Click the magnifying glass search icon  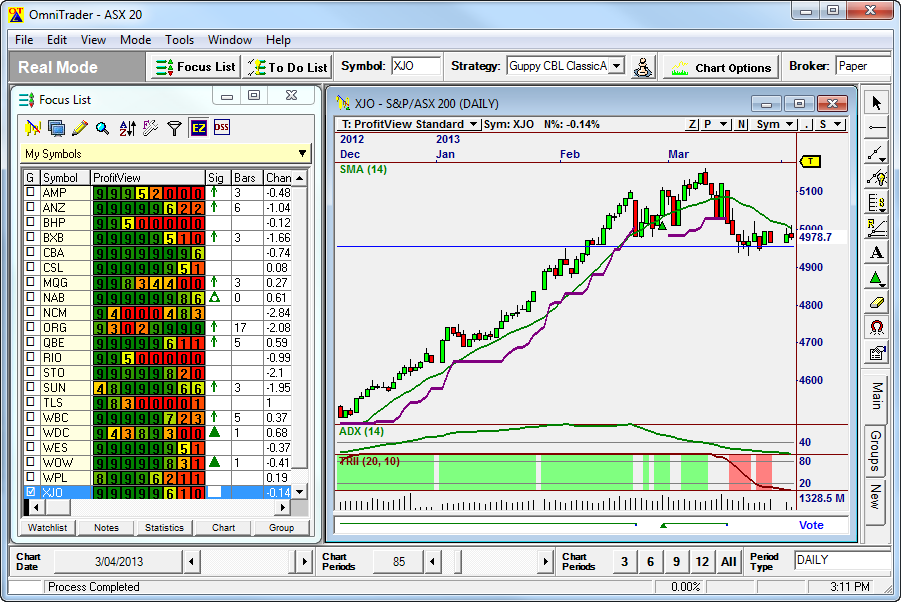click(102, 128)
